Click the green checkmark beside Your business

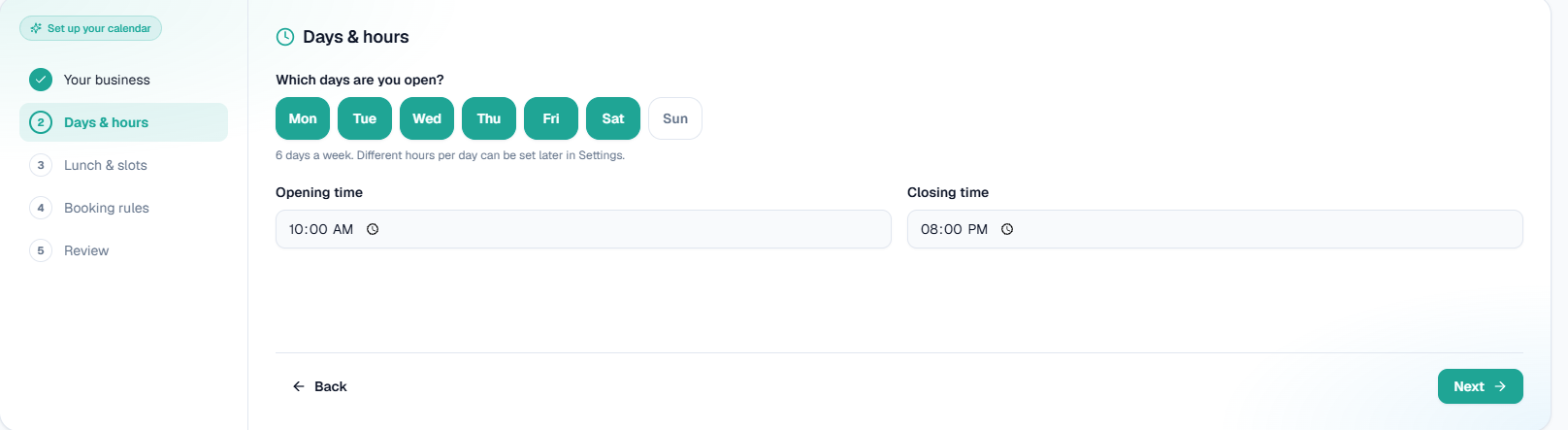(x=40, y=79)
